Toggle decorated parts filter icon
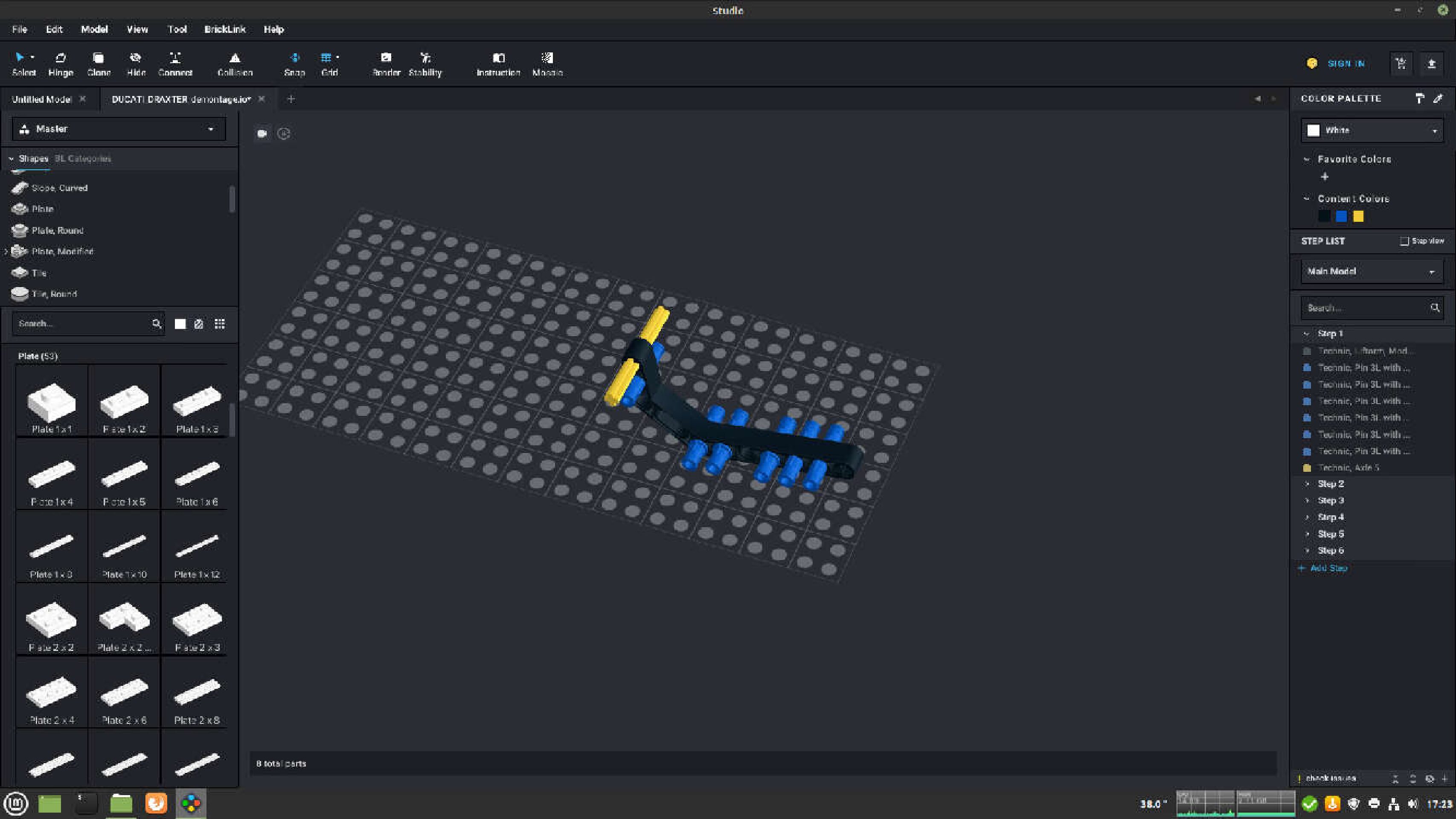 [199, 324]
